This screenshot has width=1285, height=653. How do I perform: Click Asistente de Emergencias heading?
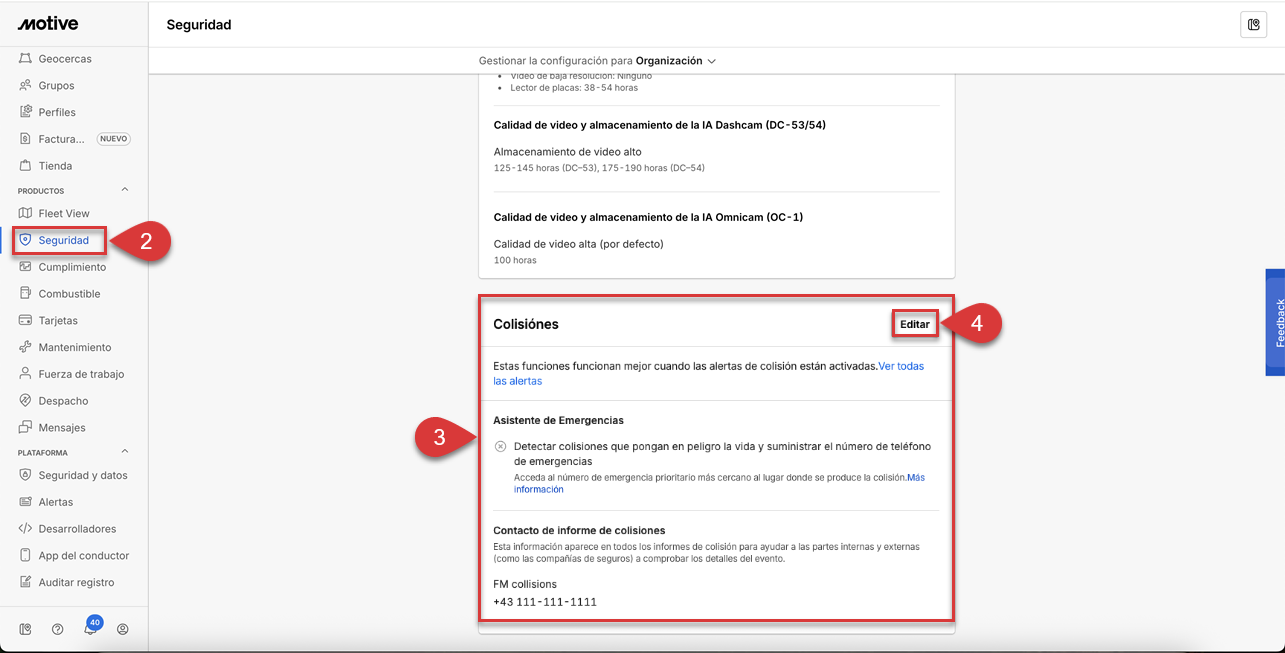pos(559,420)
